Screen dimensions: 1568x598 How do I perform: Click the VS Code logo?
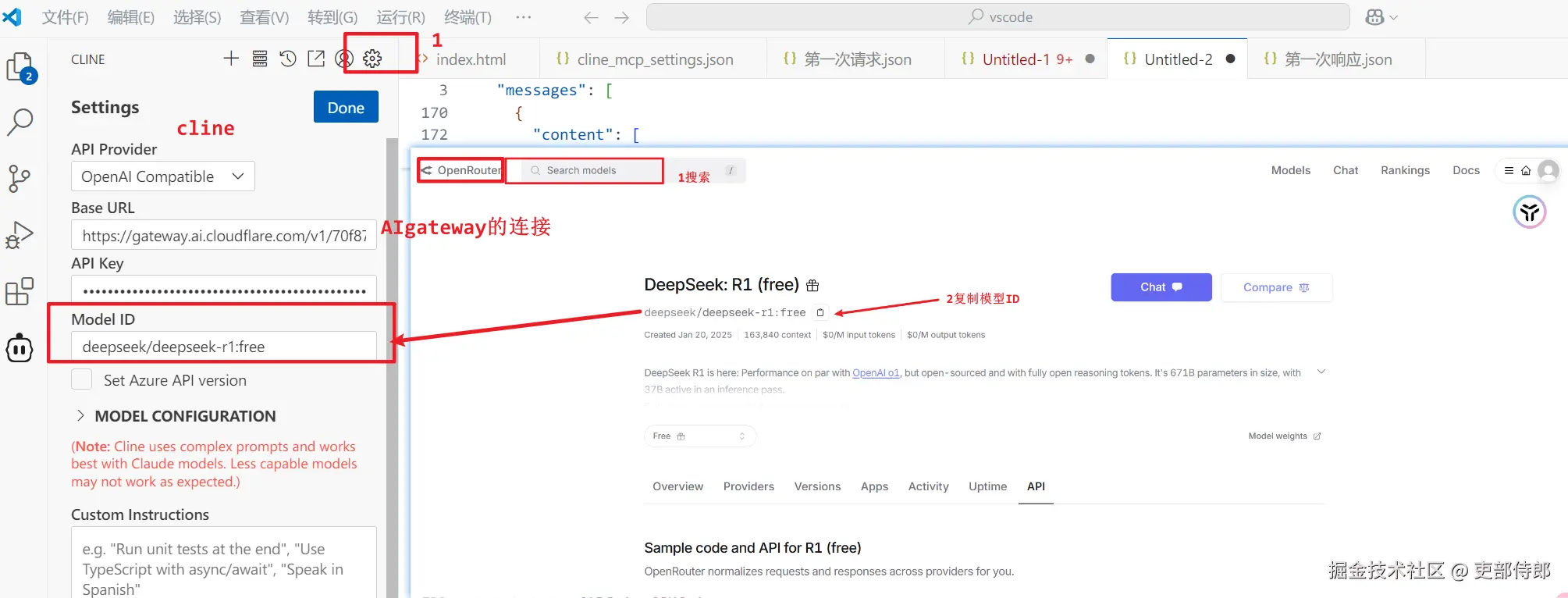(x=12, y=16)
